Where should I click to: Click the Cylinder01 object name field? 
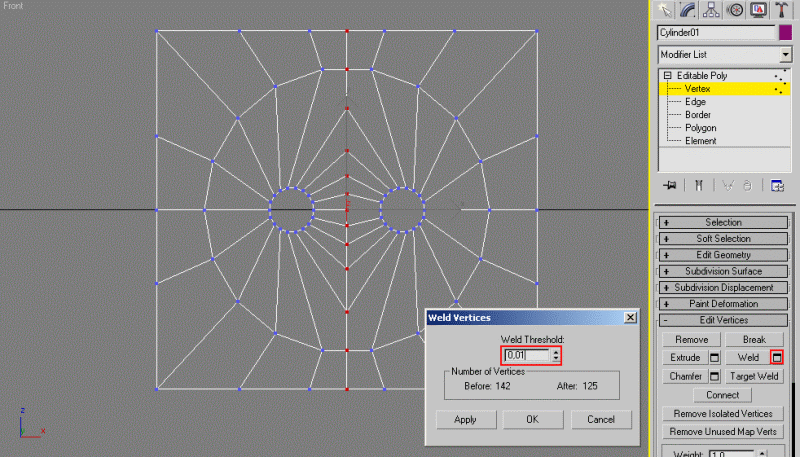pos(716,33)
